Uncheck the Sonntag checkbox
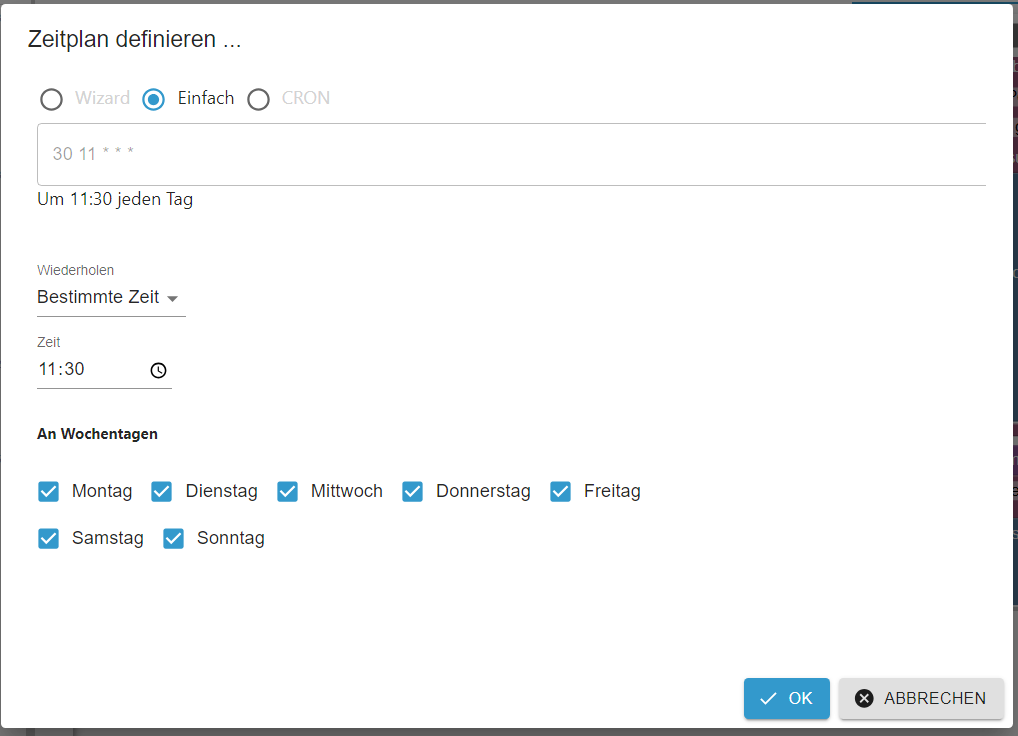This screenshot has width=1018, height=736. point(174,539)
